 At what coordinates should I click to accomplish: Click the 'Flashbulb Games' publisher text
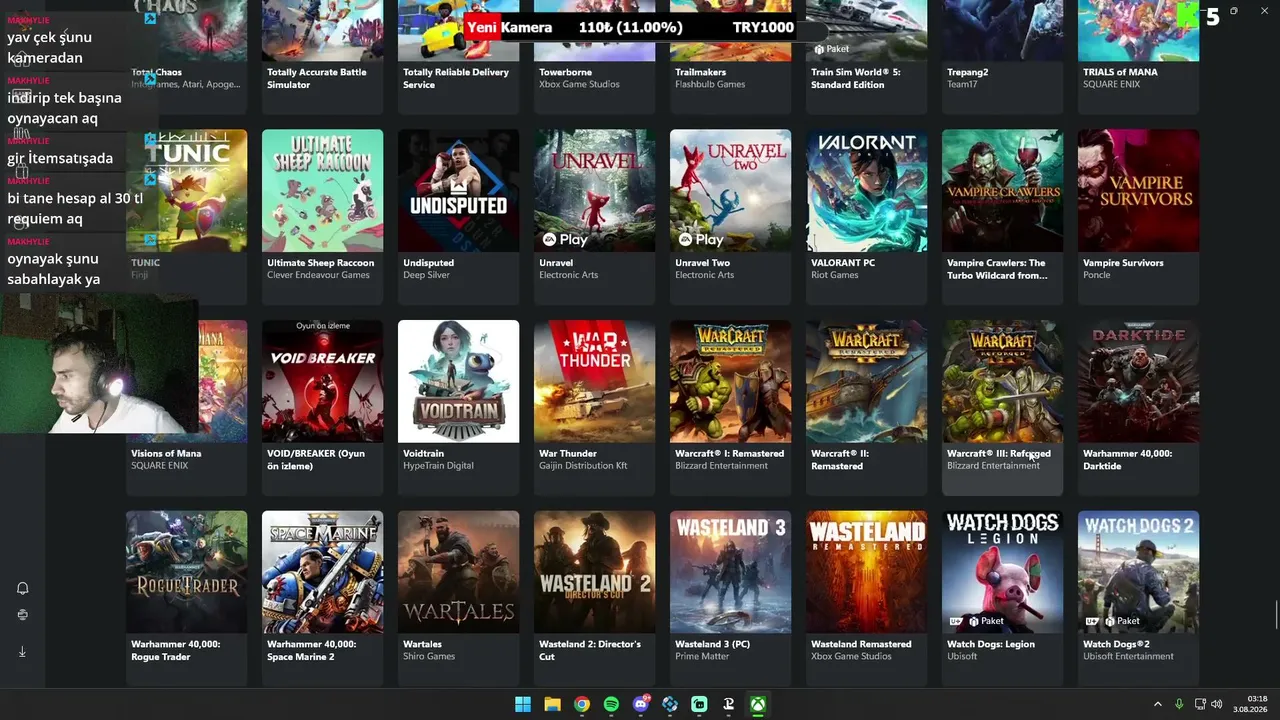710,84
